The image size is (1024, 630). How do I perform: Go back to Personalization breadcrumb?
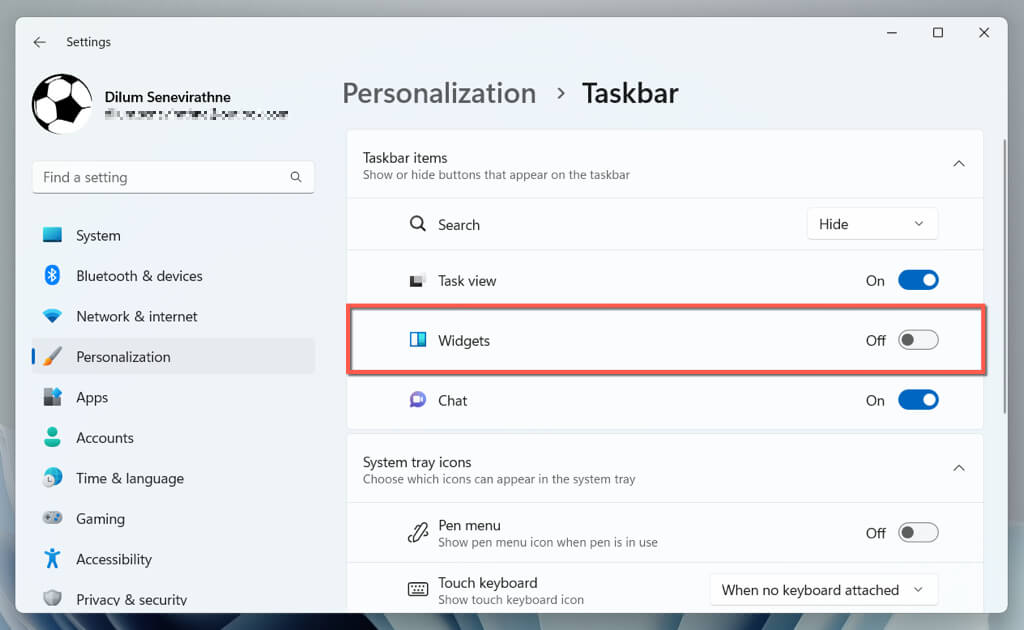(x=439, y=93)
